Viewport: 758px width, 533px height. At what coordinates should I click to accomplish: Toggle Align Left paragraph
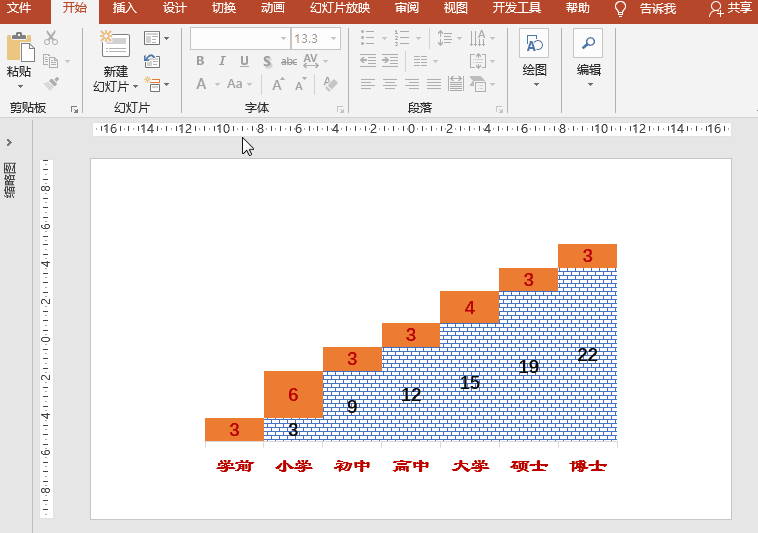click(x=367, y=84)
